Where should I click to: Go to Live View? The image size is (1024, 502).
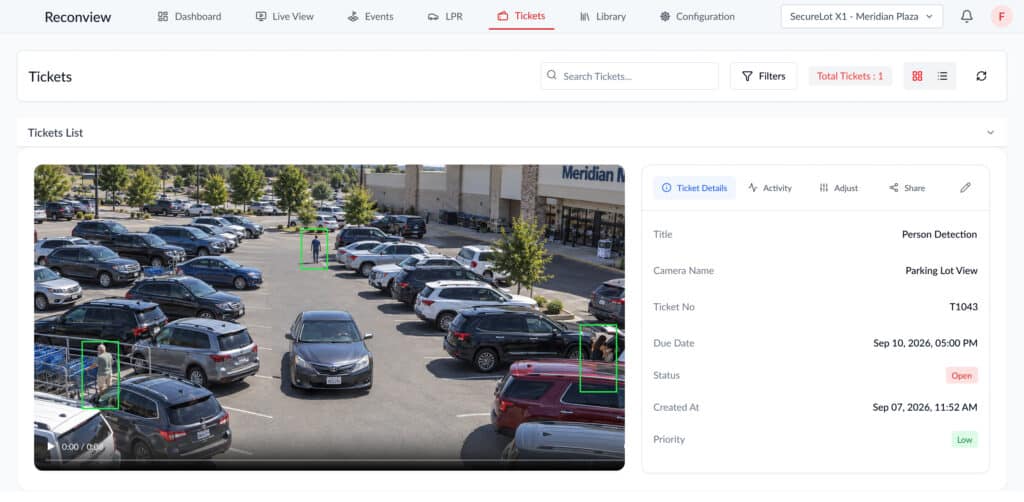[x=285, y=16]
